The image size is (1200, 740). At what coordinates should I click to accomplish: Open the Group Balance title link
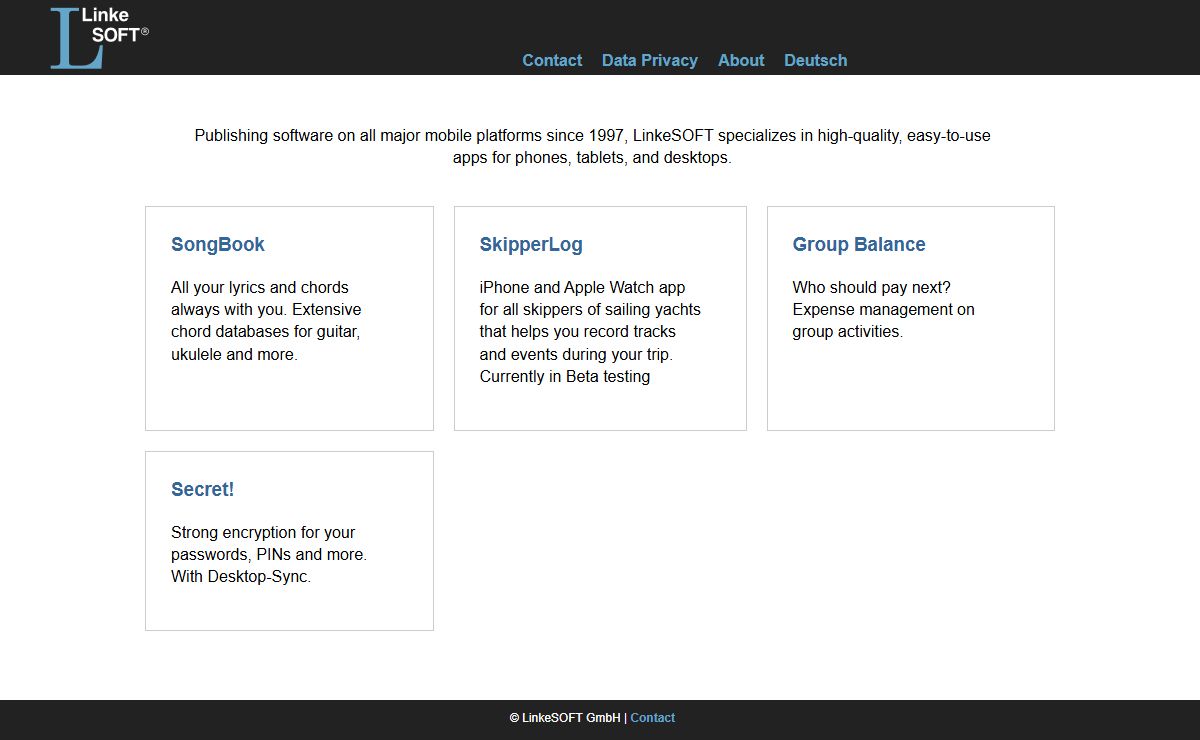point(859,245)
